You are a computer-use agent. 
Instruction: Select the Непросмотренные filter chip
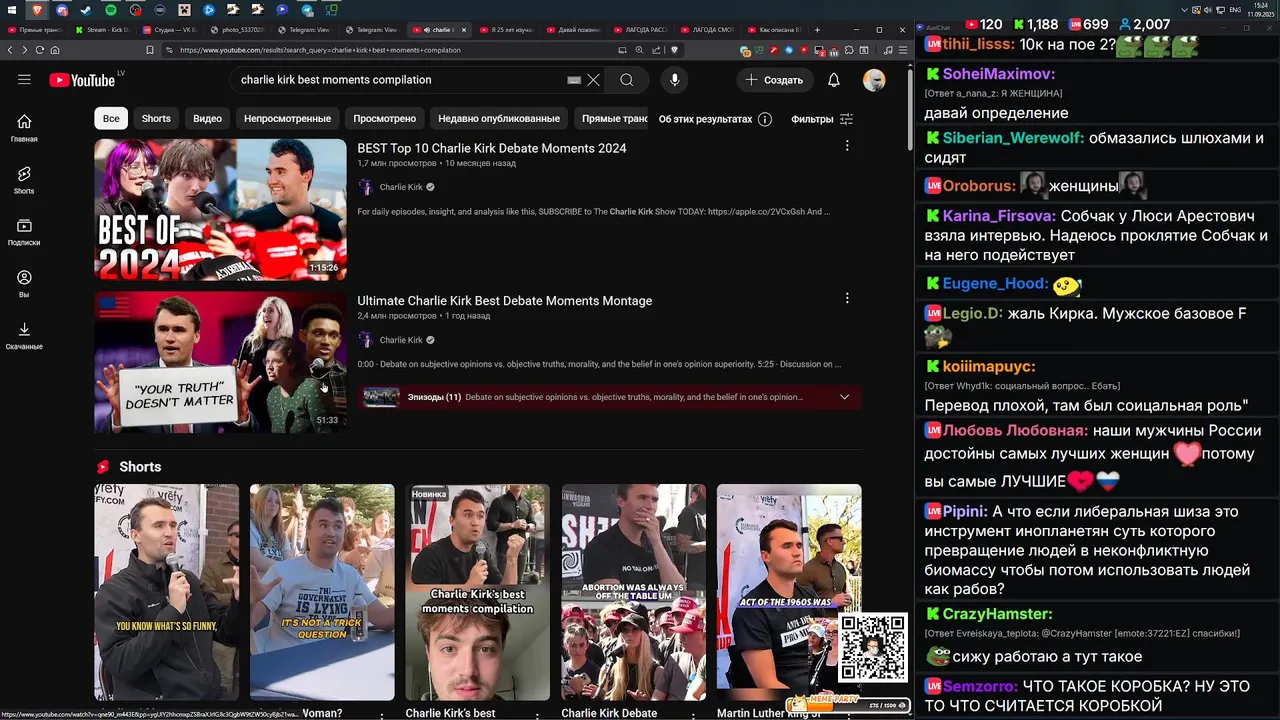tap(287, 119)
